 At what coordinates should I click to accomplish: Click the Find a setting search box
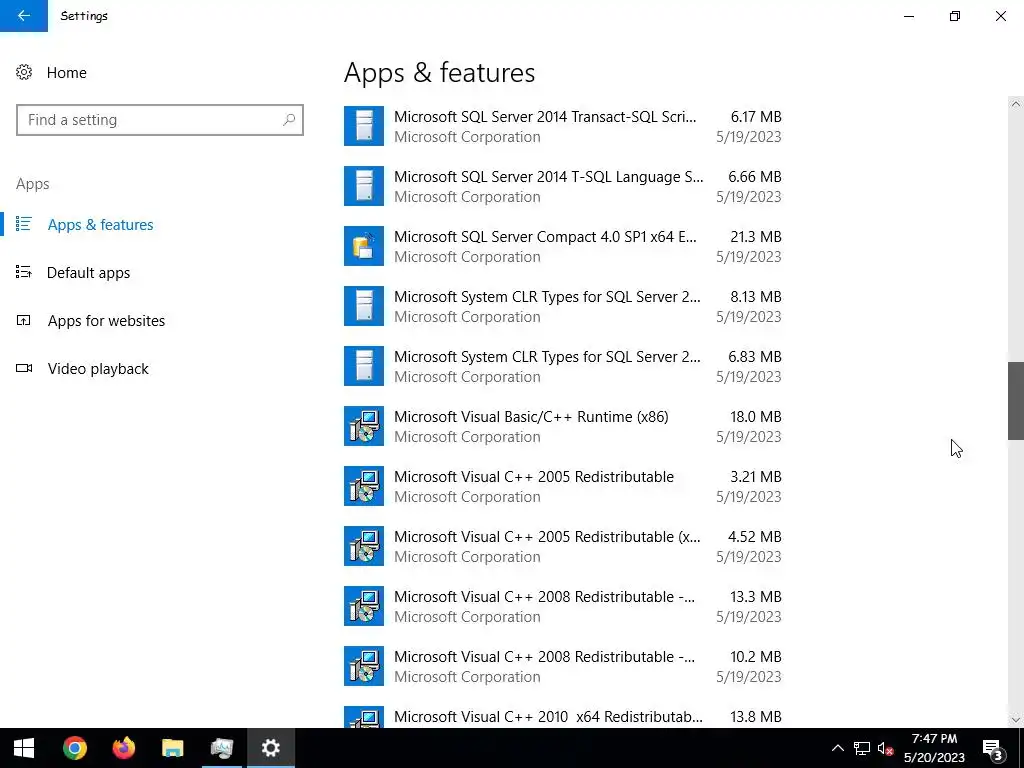[160, 120]
